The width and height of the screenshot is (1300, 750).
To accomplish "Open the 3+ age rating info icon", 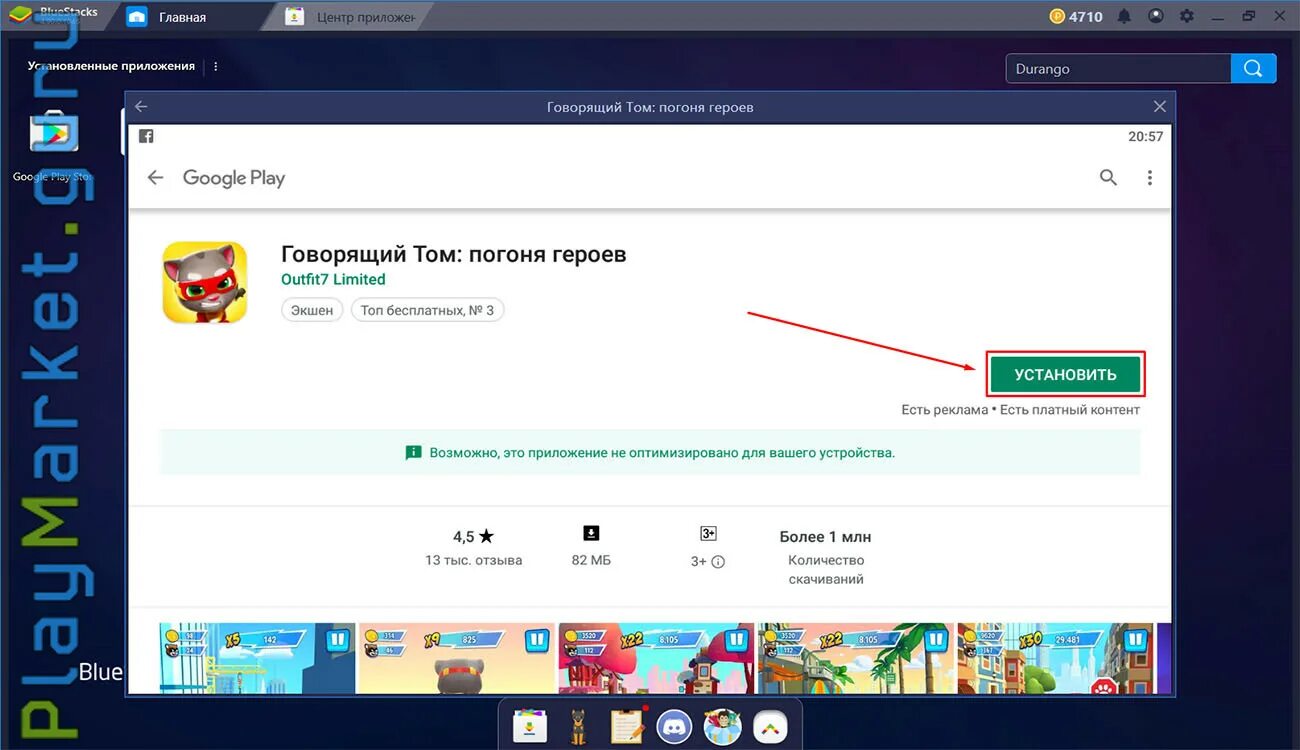I will tap(718, 561).
